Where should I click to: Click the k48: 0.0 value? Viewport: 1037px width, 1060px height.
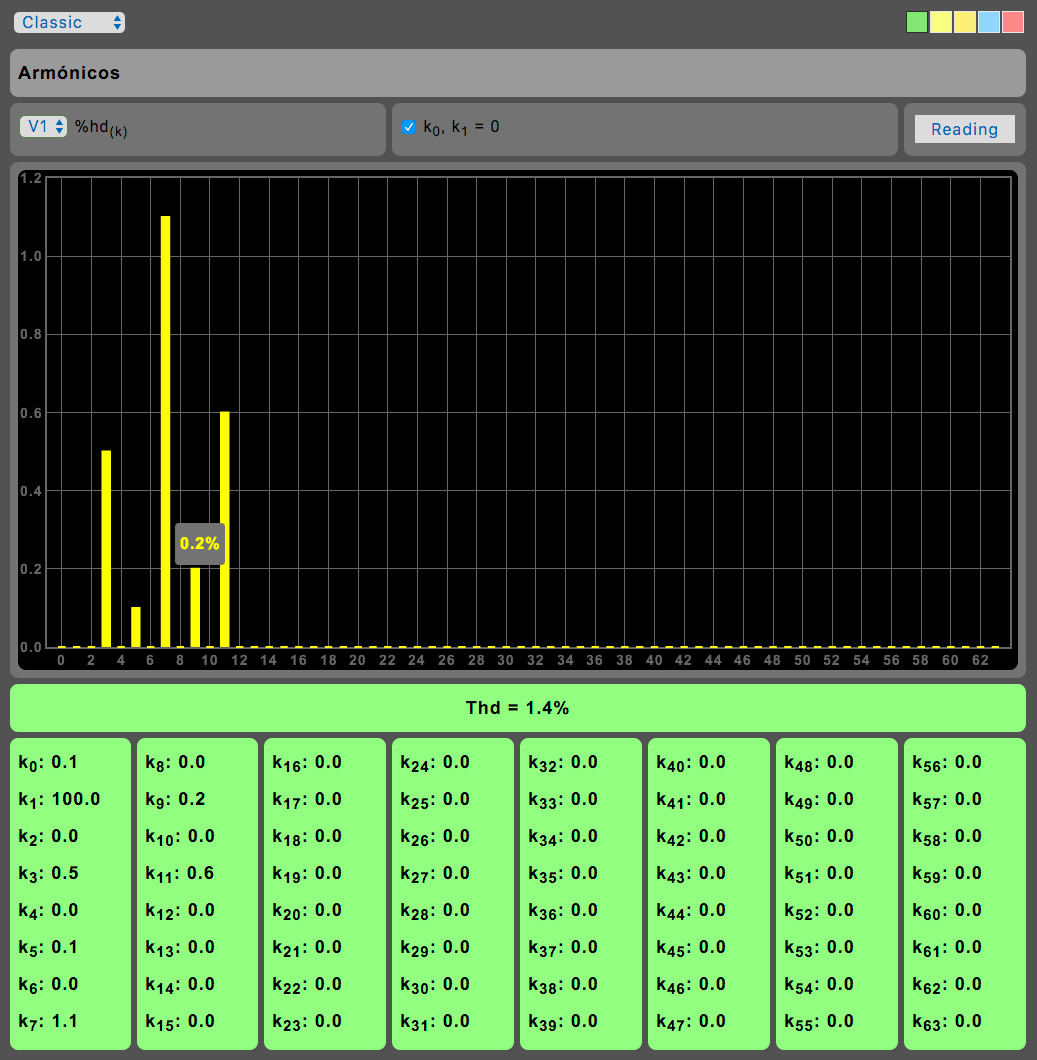[x=819, y=763]
